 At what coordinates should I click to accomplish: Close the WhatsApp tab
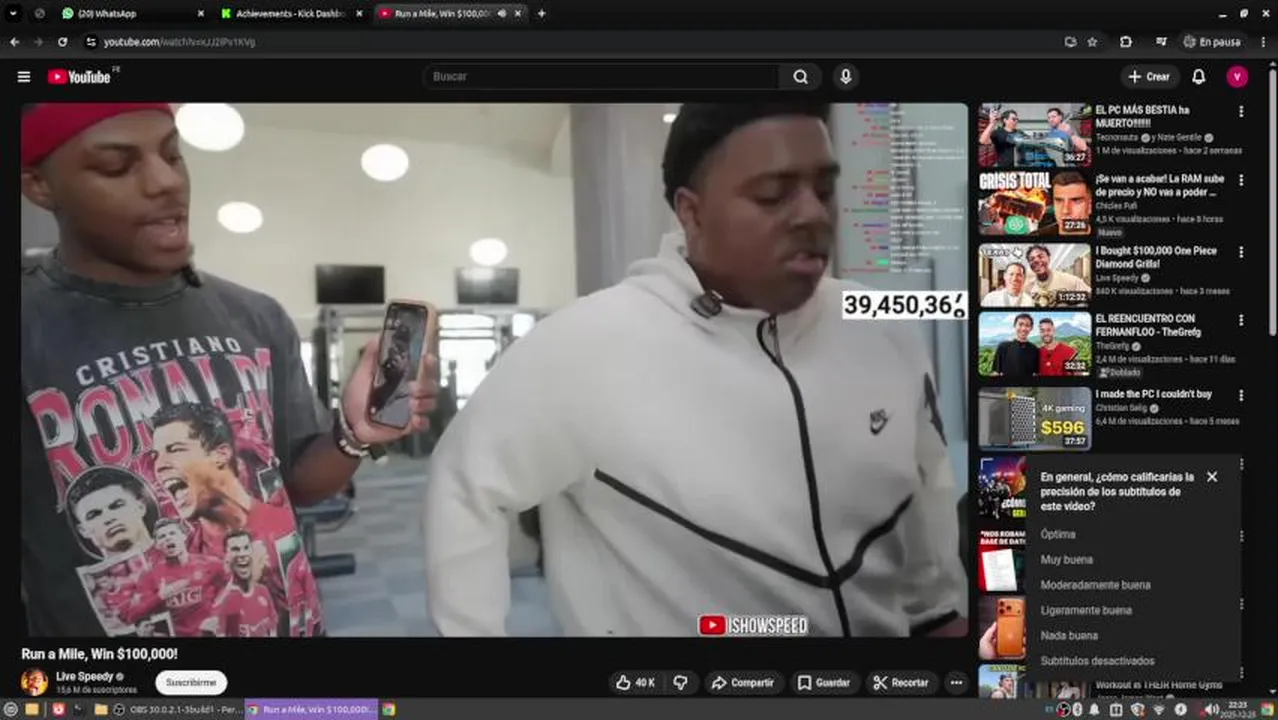[x=200, y=13]
